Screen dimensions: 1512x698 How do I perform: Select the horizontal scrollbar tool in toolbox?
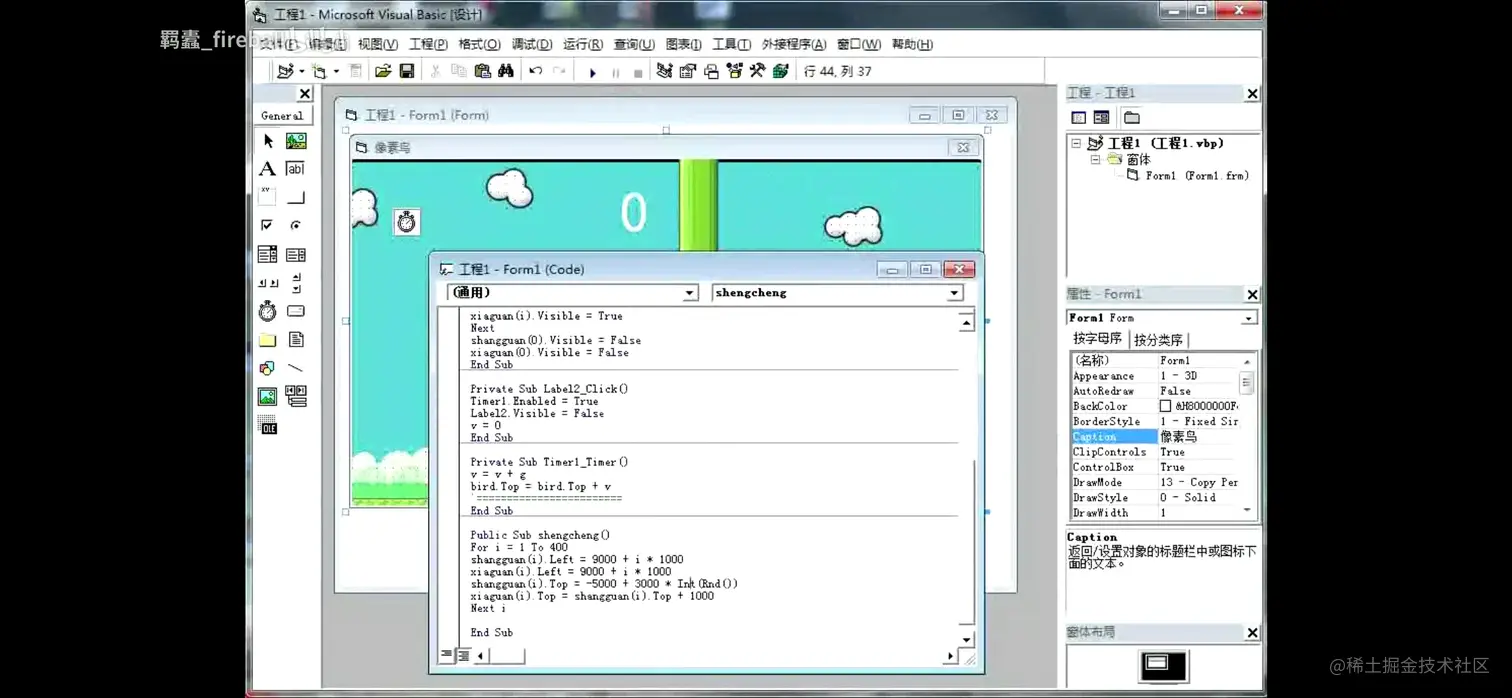[x=268, y=283]
